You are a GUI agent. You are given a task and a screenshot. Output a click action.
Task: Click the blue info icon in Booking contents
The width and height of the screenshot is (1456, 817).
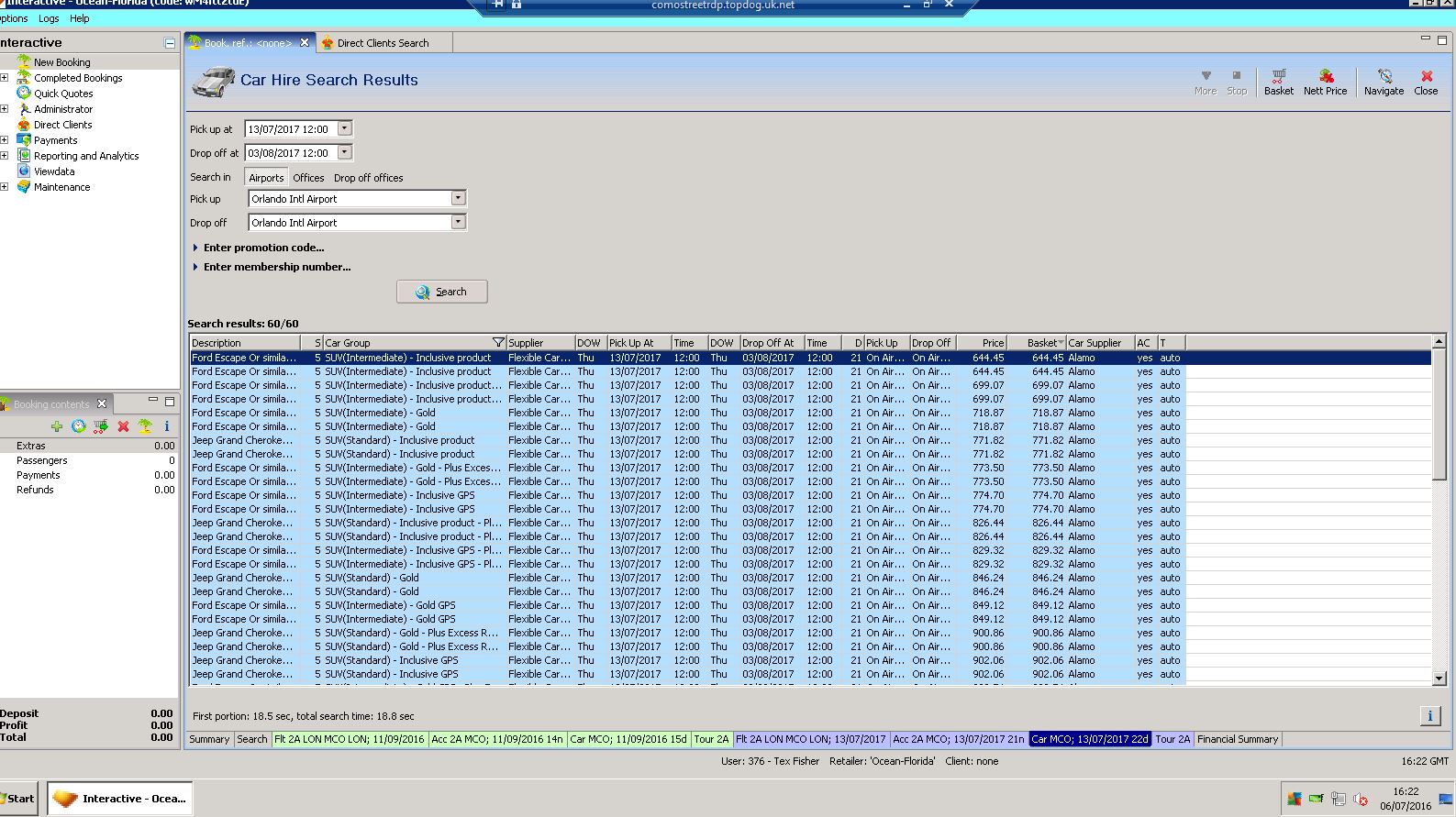coord(166,426)
